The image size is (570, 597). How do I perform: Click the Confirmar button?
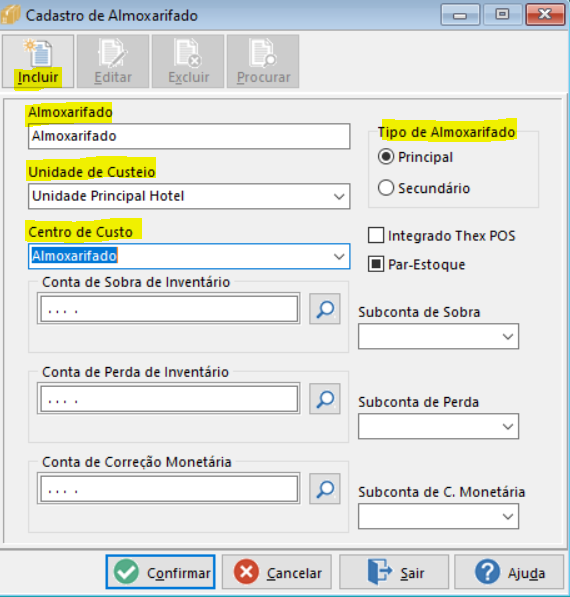pos(161,572)
